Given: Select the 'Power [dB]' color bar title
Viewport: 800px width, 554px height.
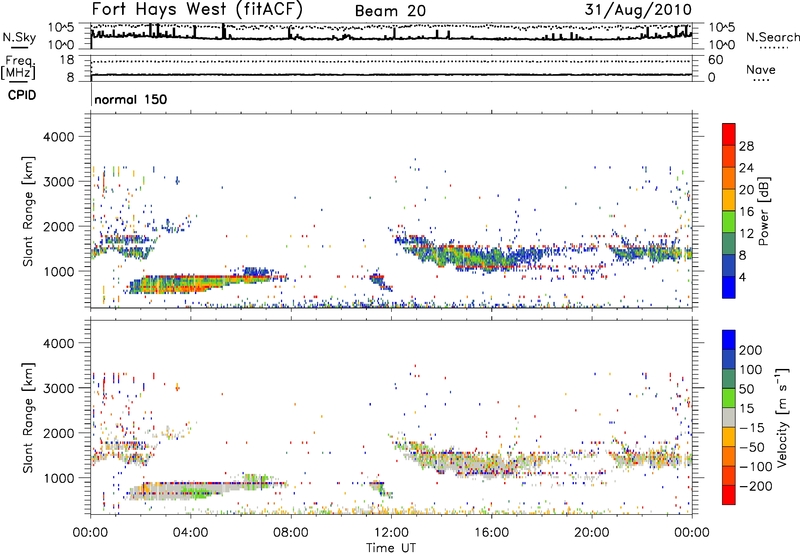Looking at the screenshot, I should (x=763, y=211).
